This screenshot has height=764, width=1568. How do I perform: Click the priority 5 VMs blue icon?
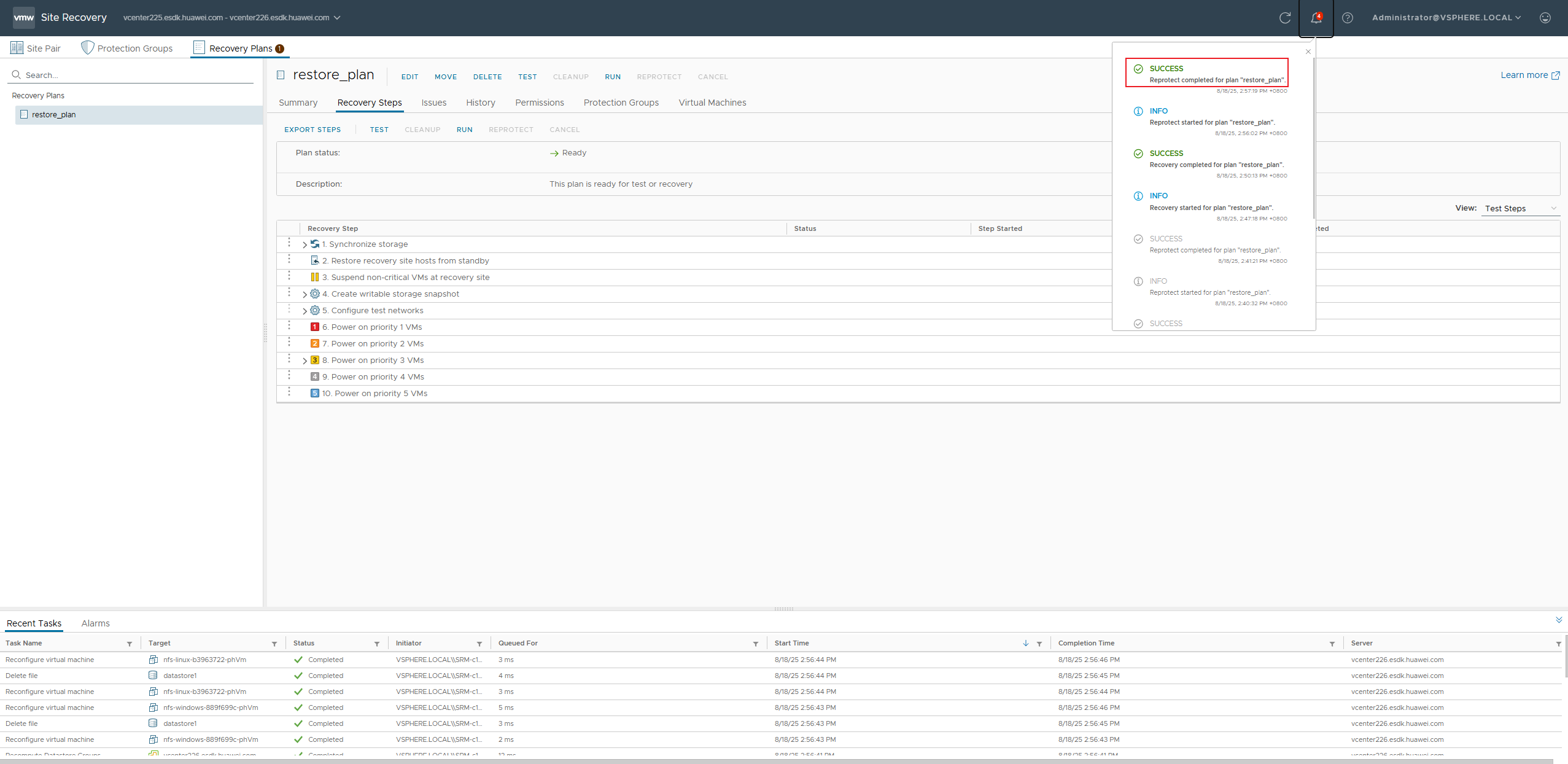[x=315, y=393]
